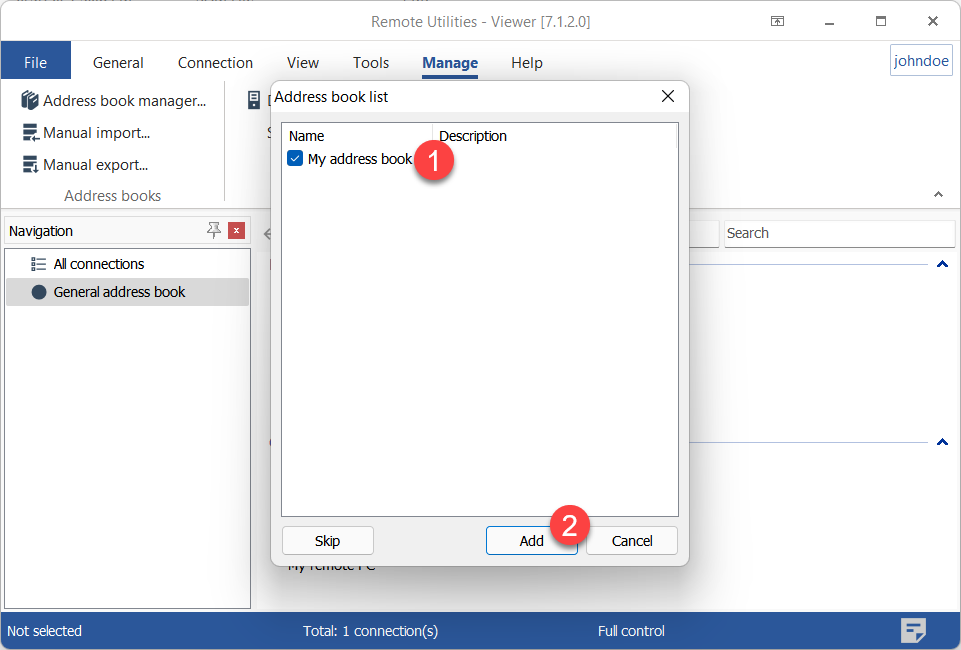Collapse the upper connection group chevron
The width and height of the screenshot is (961, 650).
[x=941, y=265]
